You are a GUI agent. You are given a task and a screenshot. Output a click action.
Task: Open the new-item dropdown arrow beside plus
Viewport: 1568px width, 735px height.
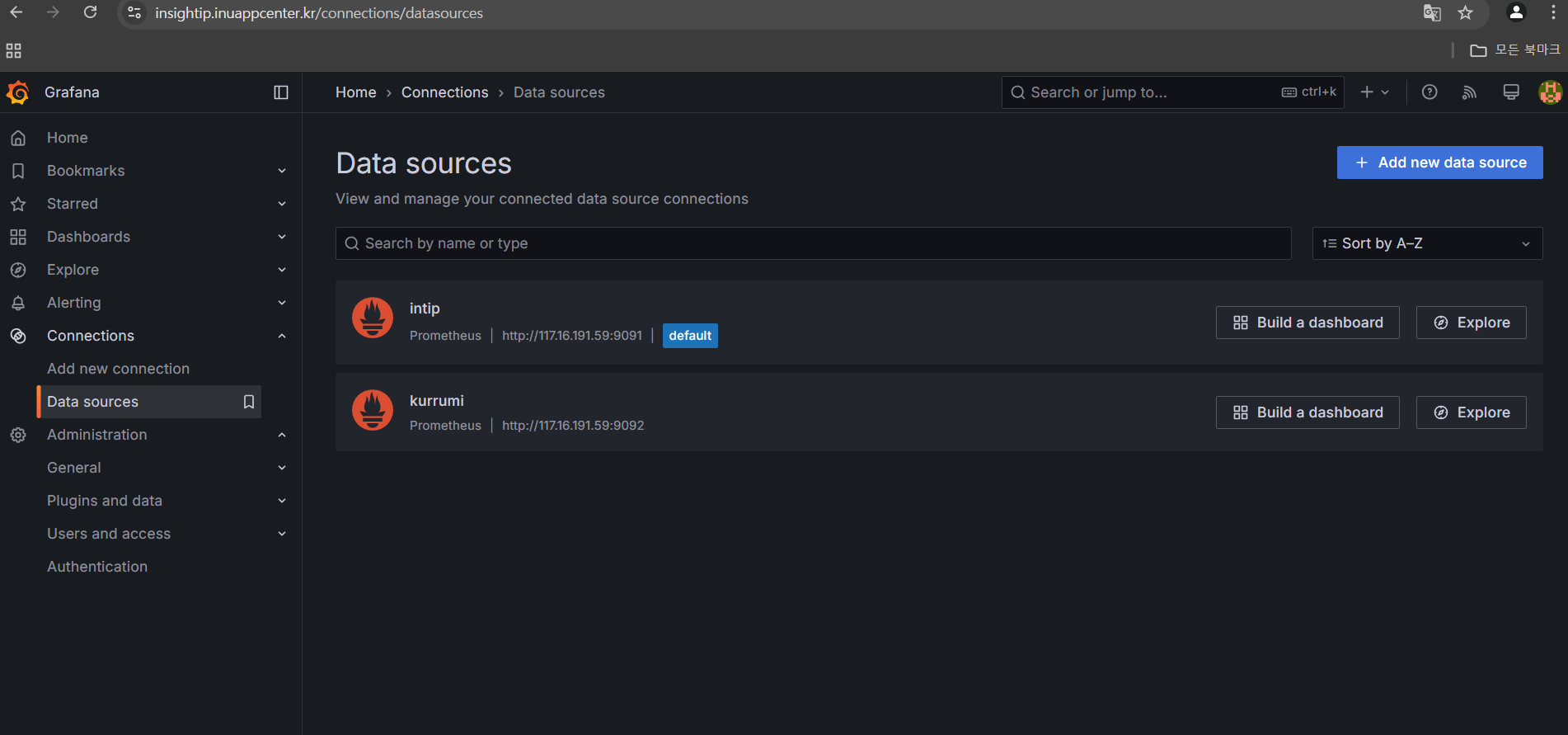click(x=1385, y=92)
